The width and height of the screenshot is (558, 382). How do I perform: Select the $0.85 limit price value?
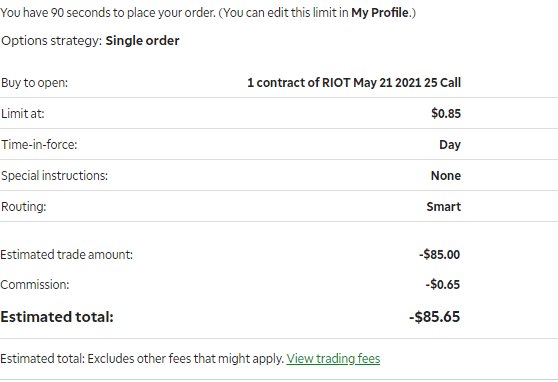pyautogui.click(x=446, y=114)
